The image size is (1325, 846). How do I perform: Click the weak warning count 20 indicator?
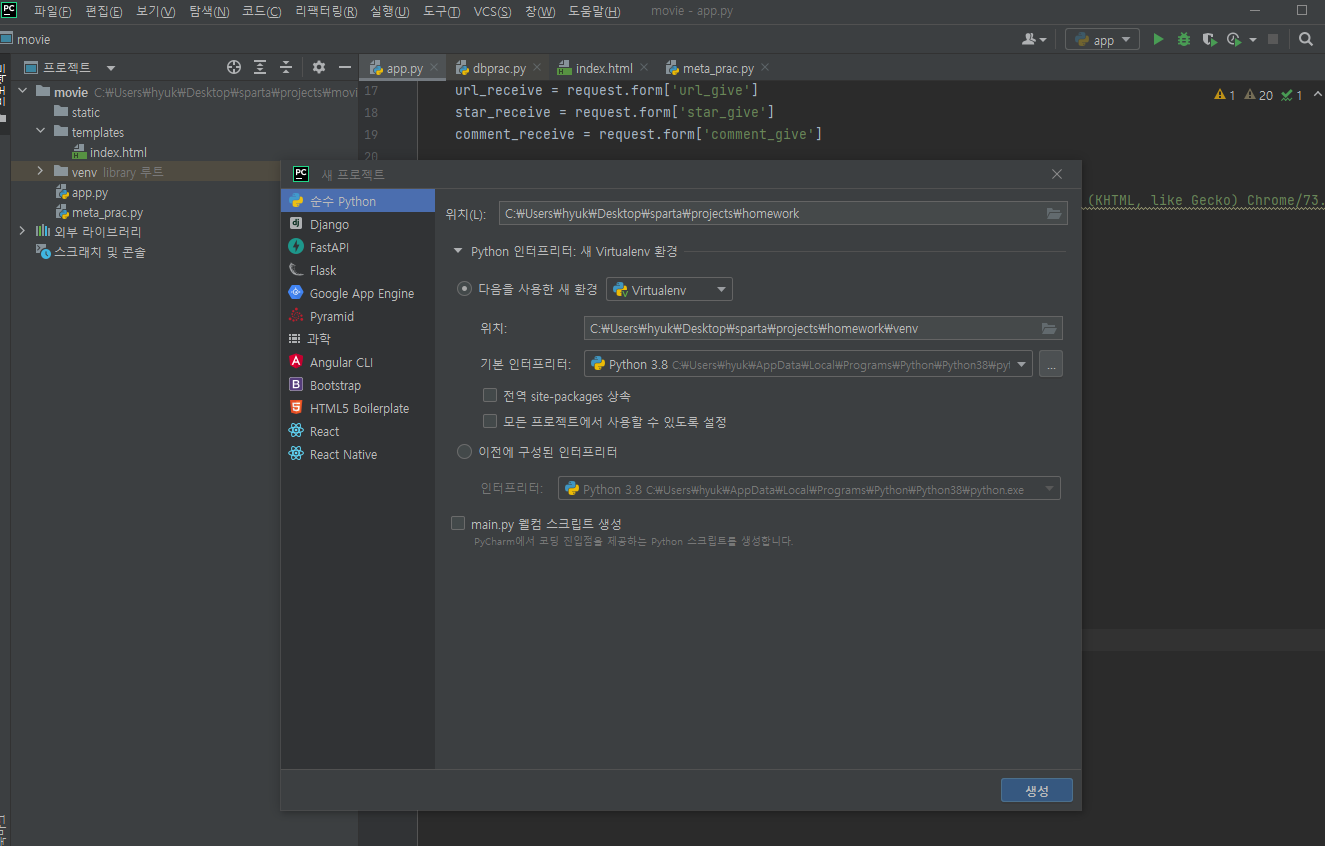click(x=1258, y=95)
